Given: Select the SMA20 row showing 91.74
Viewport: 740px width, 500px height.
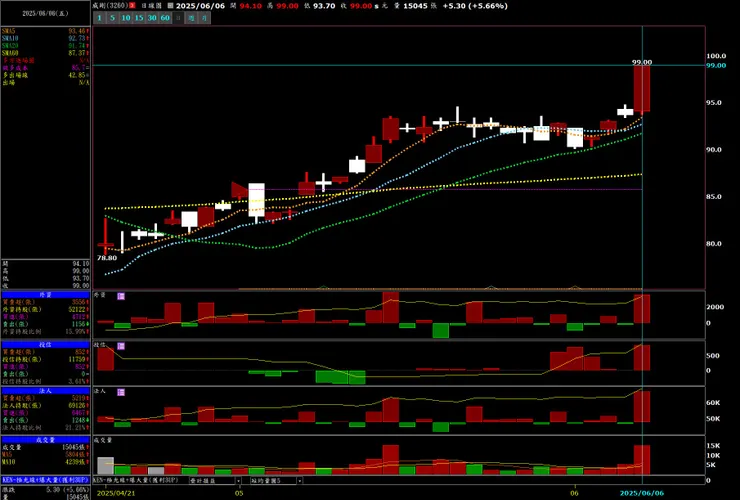Looking at the screenshot, I should click(45, 46).
